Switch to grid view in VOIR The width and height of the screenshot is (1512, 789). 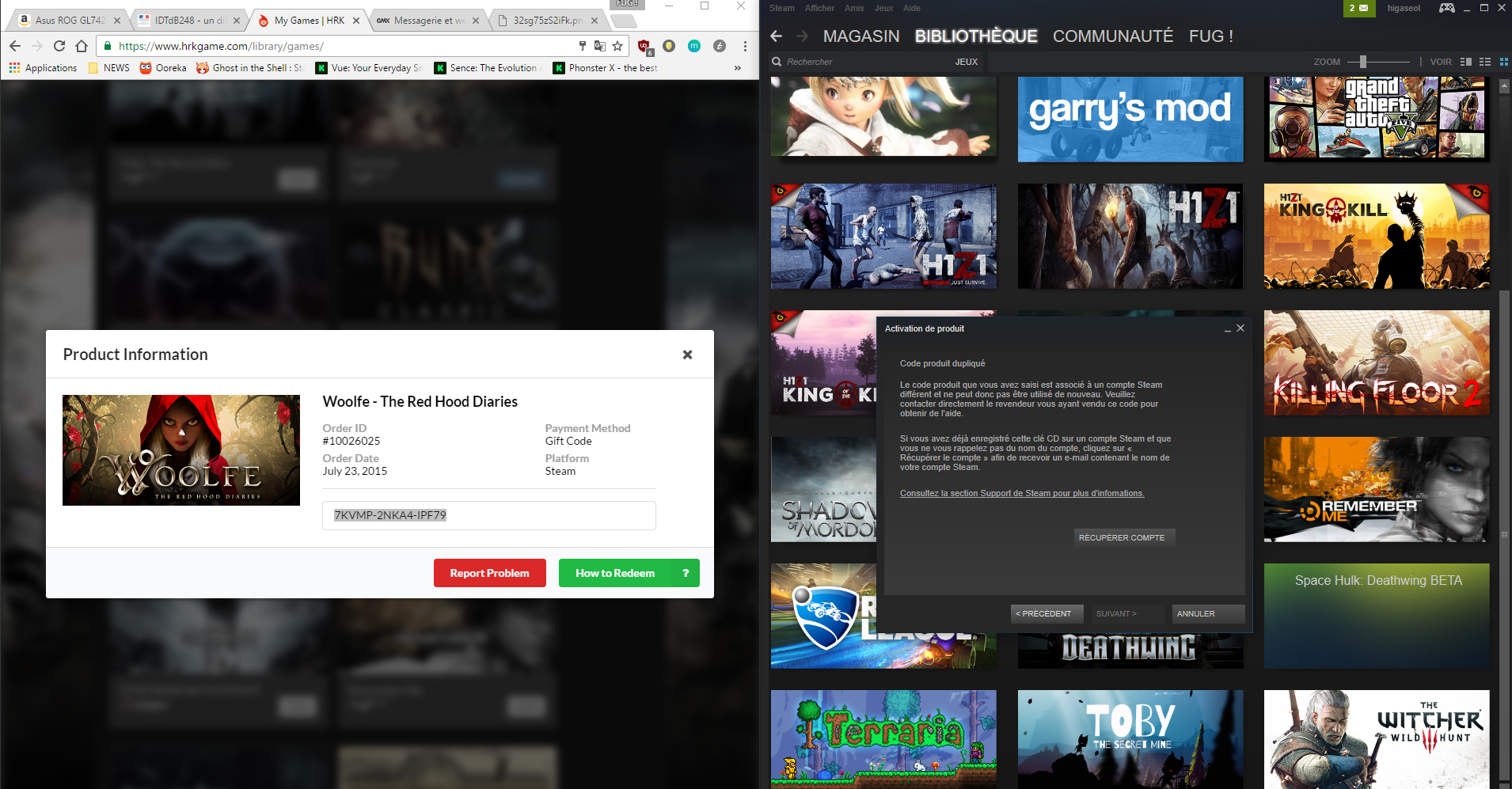(x=1504, y=62)
